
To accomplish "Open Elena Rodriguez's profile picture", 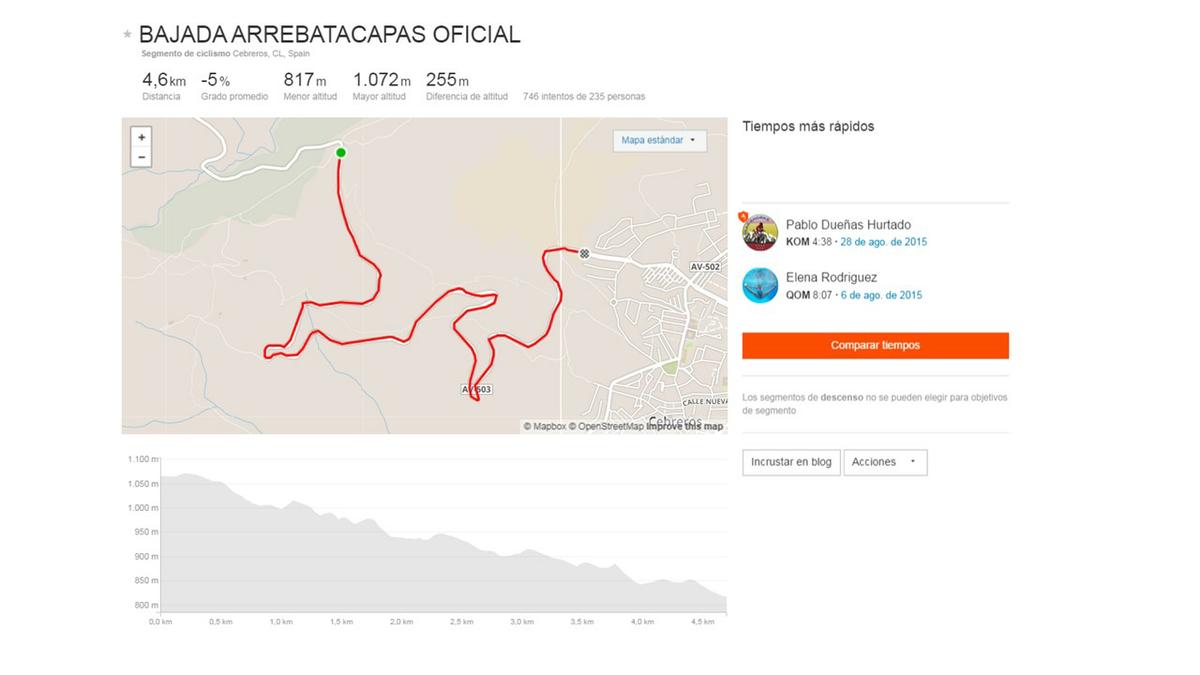I will pos(760,285).
